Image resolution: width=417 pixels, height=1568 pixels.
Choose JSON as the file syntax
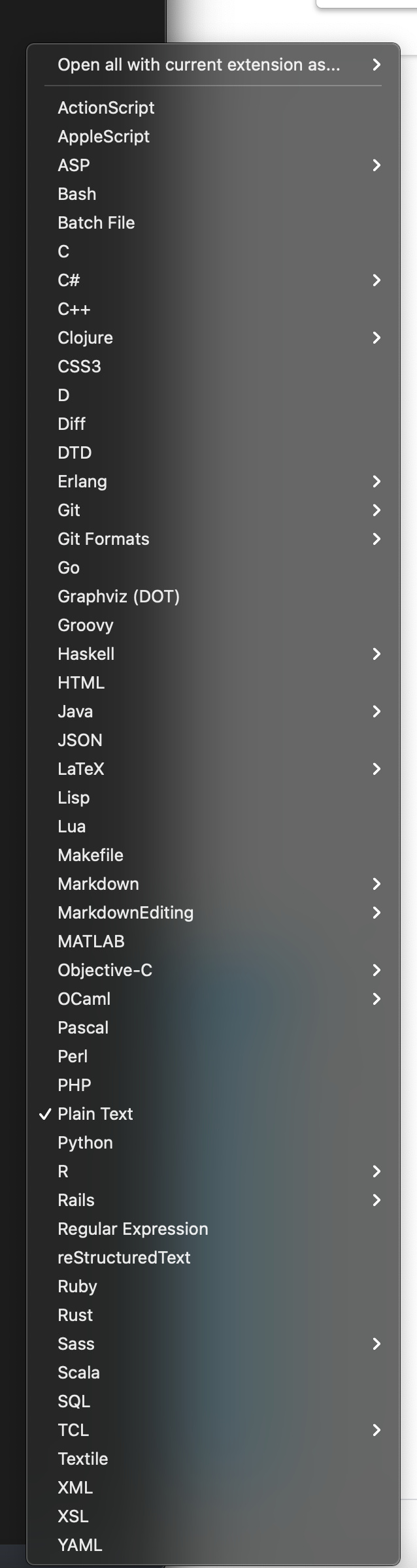click(x=80, y=740)
